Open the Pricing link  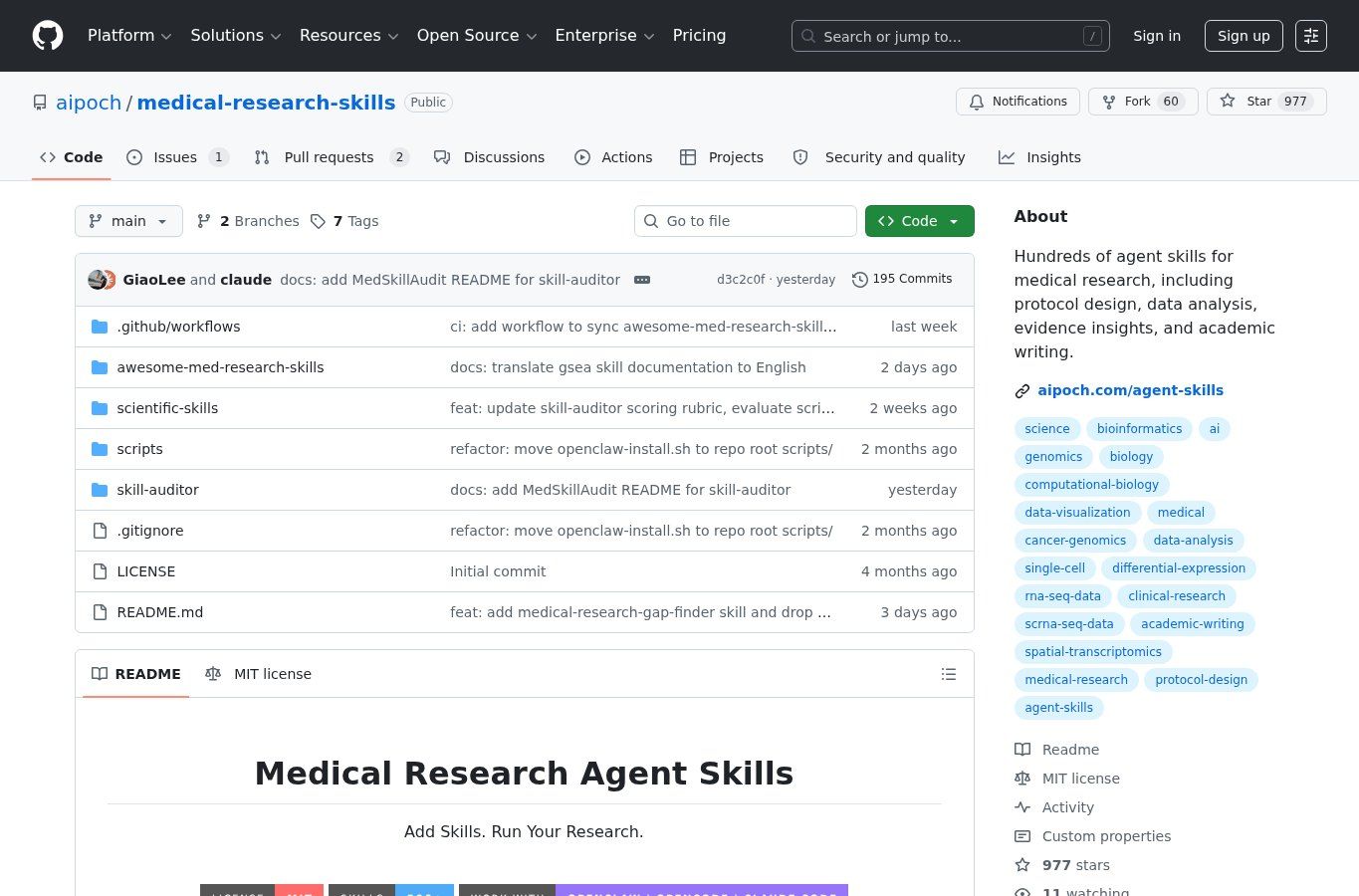(x=699, y=36)
